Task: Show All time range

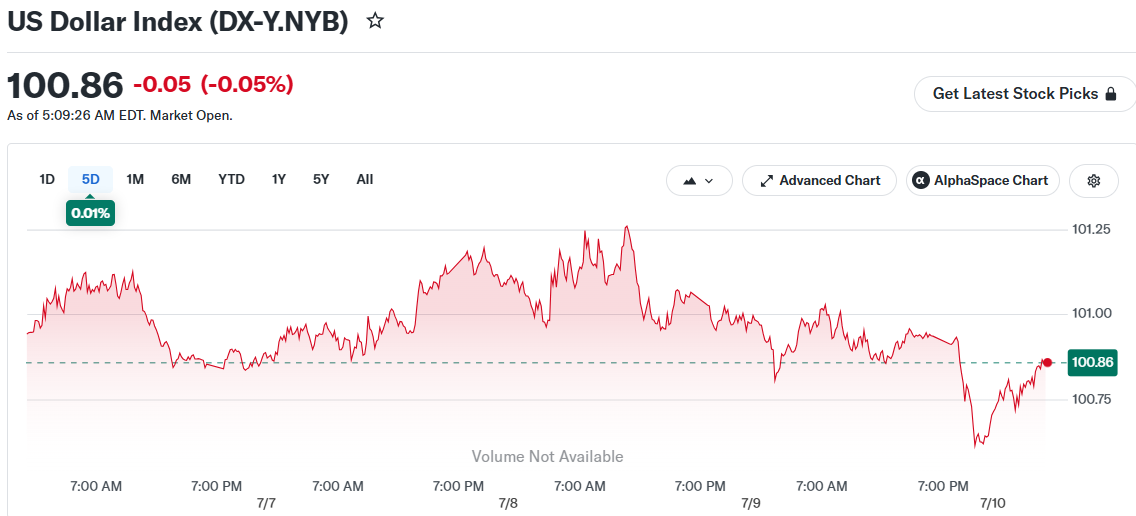Action: [x=365, y=180]
